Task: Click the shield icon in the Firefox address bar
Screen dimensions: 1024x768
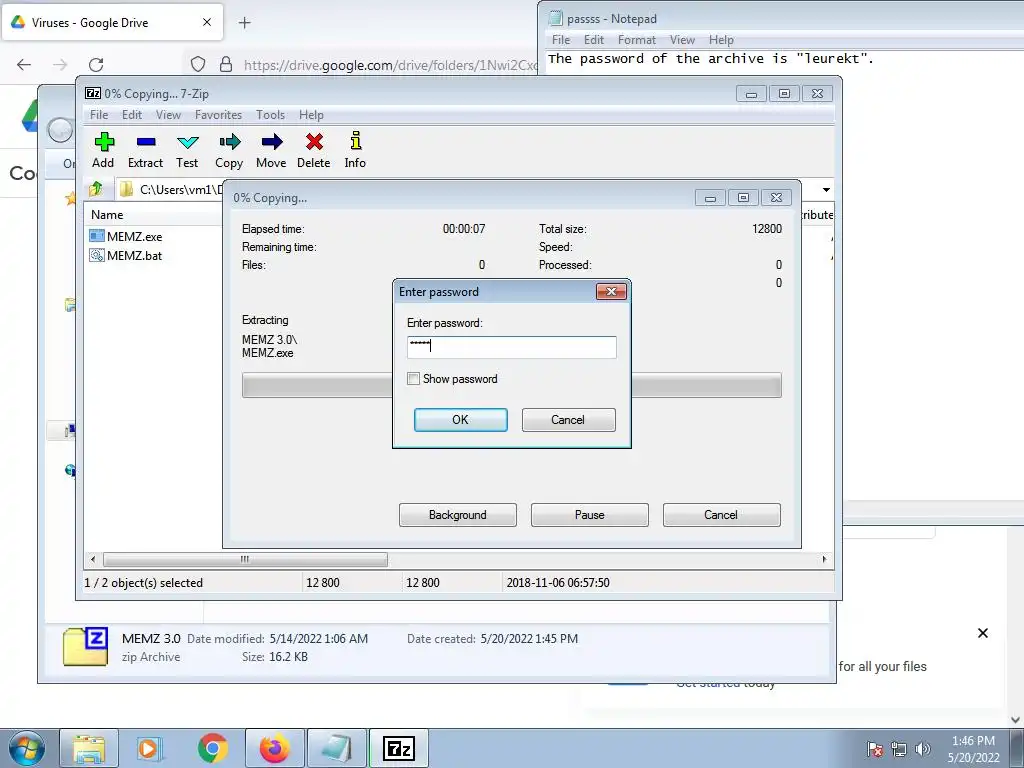Action: [x=198, y=64]
